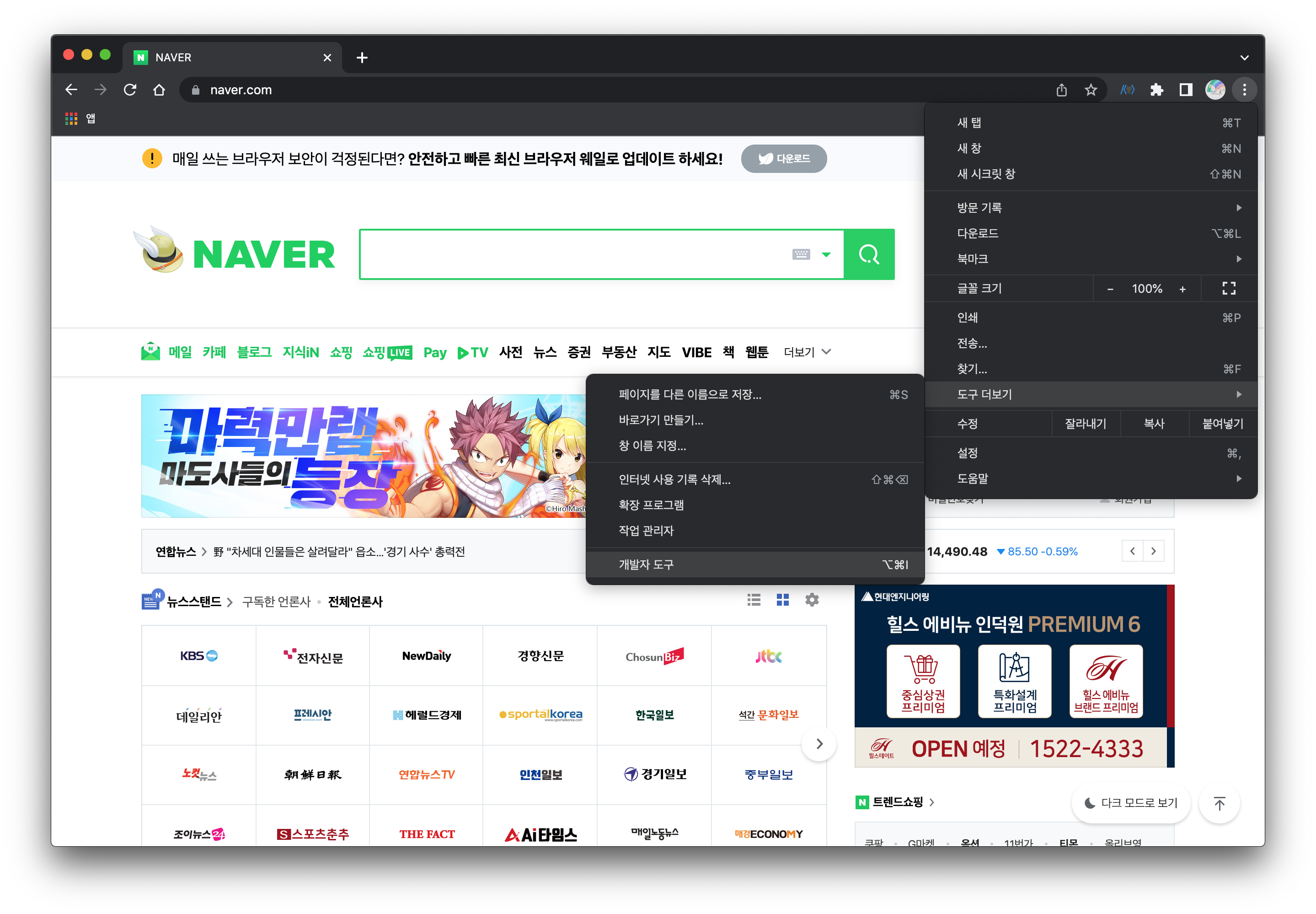Open the keyboard input dropdown arrow in the search box
1316x914 pixels.
pyautogui.click(x=826, y=254)
